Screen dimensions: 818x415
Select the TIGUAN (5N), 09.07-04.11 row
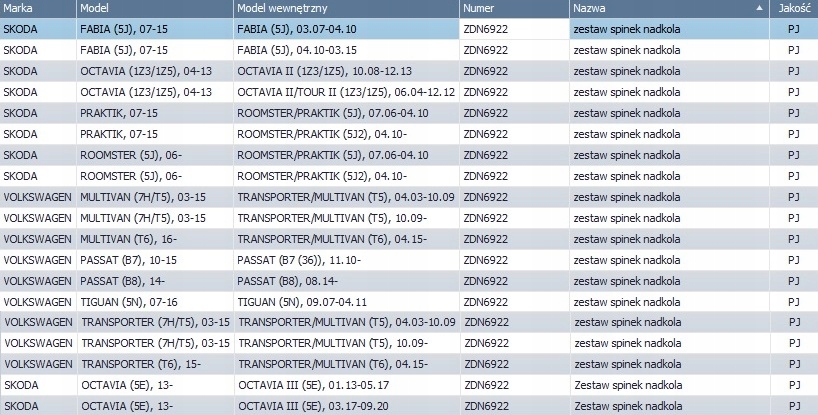click(x=302, y=302)
